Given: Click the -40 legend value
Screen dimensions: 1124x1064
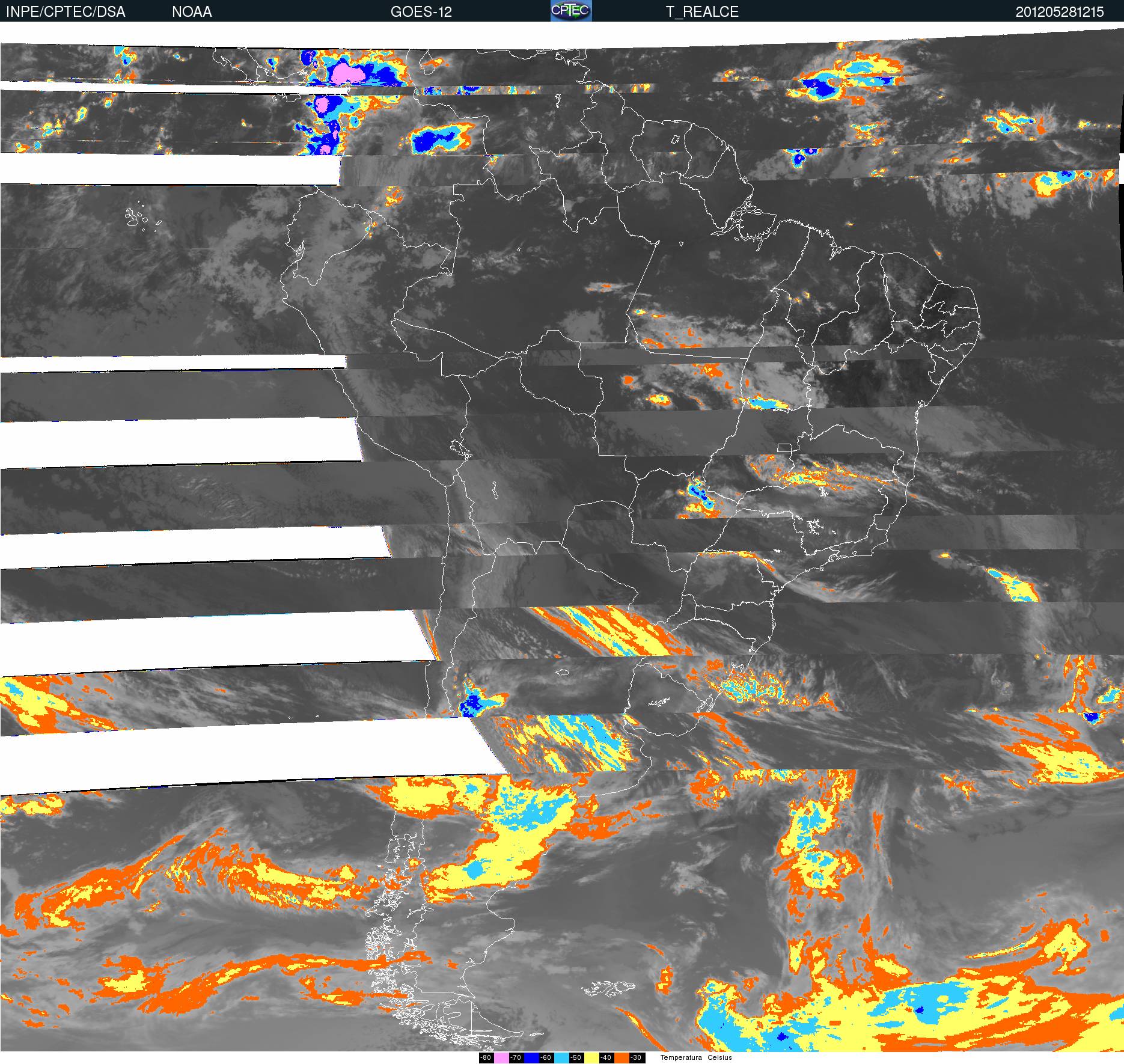Looking at the screenshot, I should [x=606, y=1058].
